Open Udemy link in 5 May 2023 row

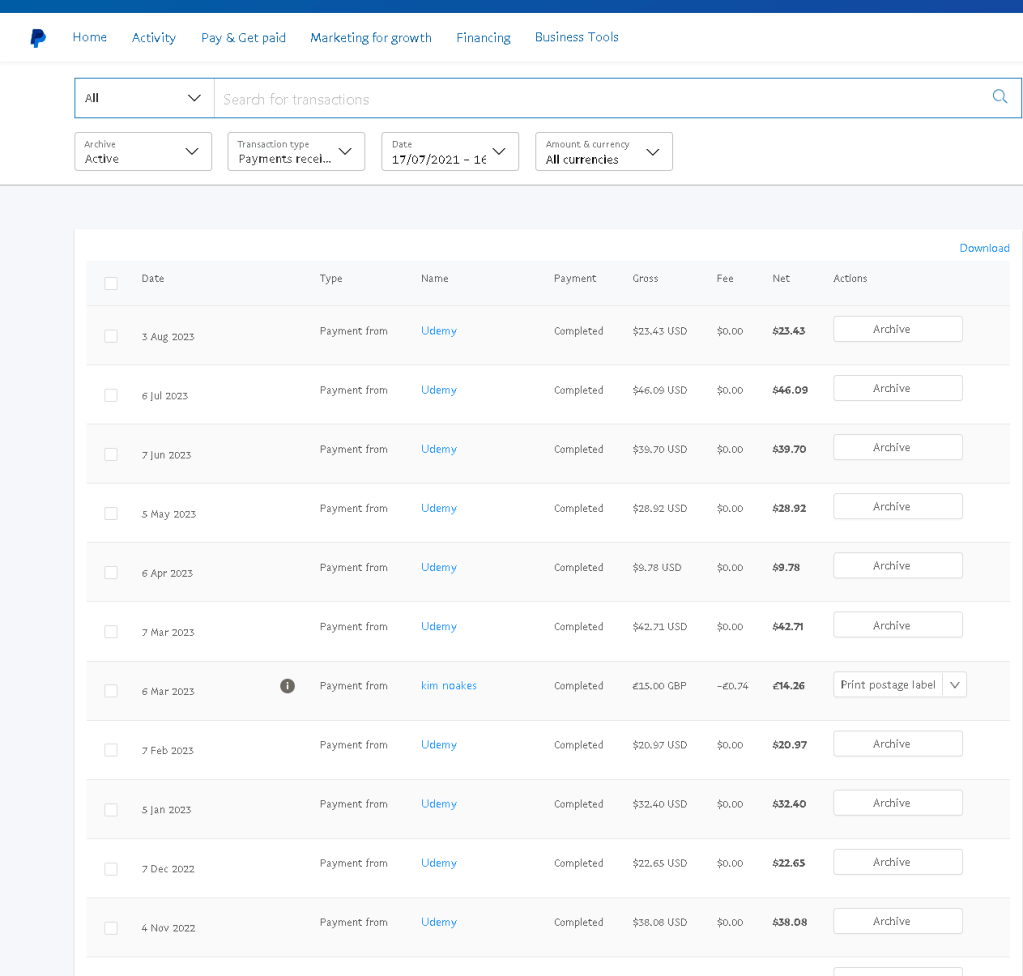[438, 508]
